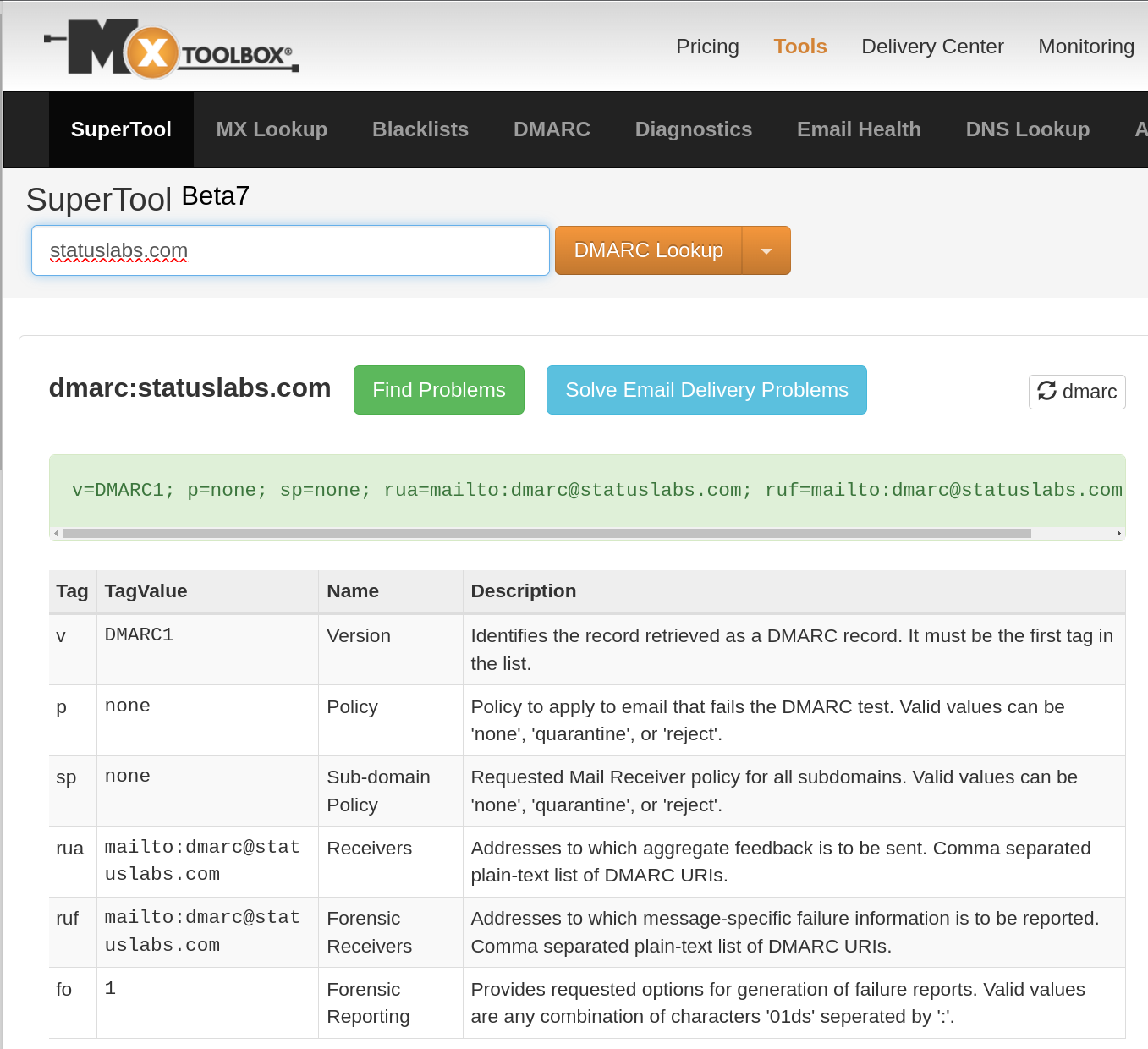Open the DMARC tab

552,129
